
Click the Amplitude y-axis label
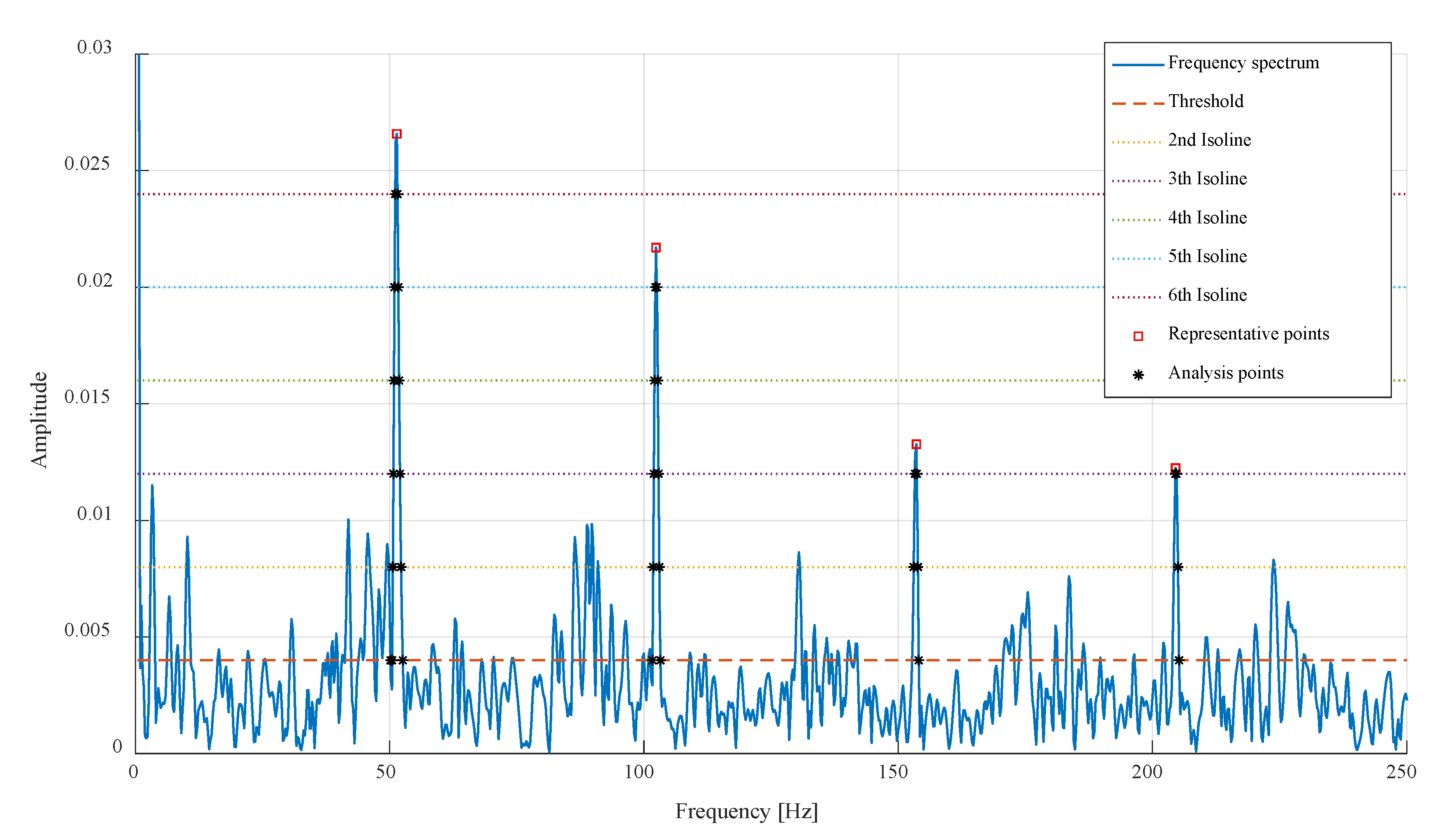(x=39, y=420)
